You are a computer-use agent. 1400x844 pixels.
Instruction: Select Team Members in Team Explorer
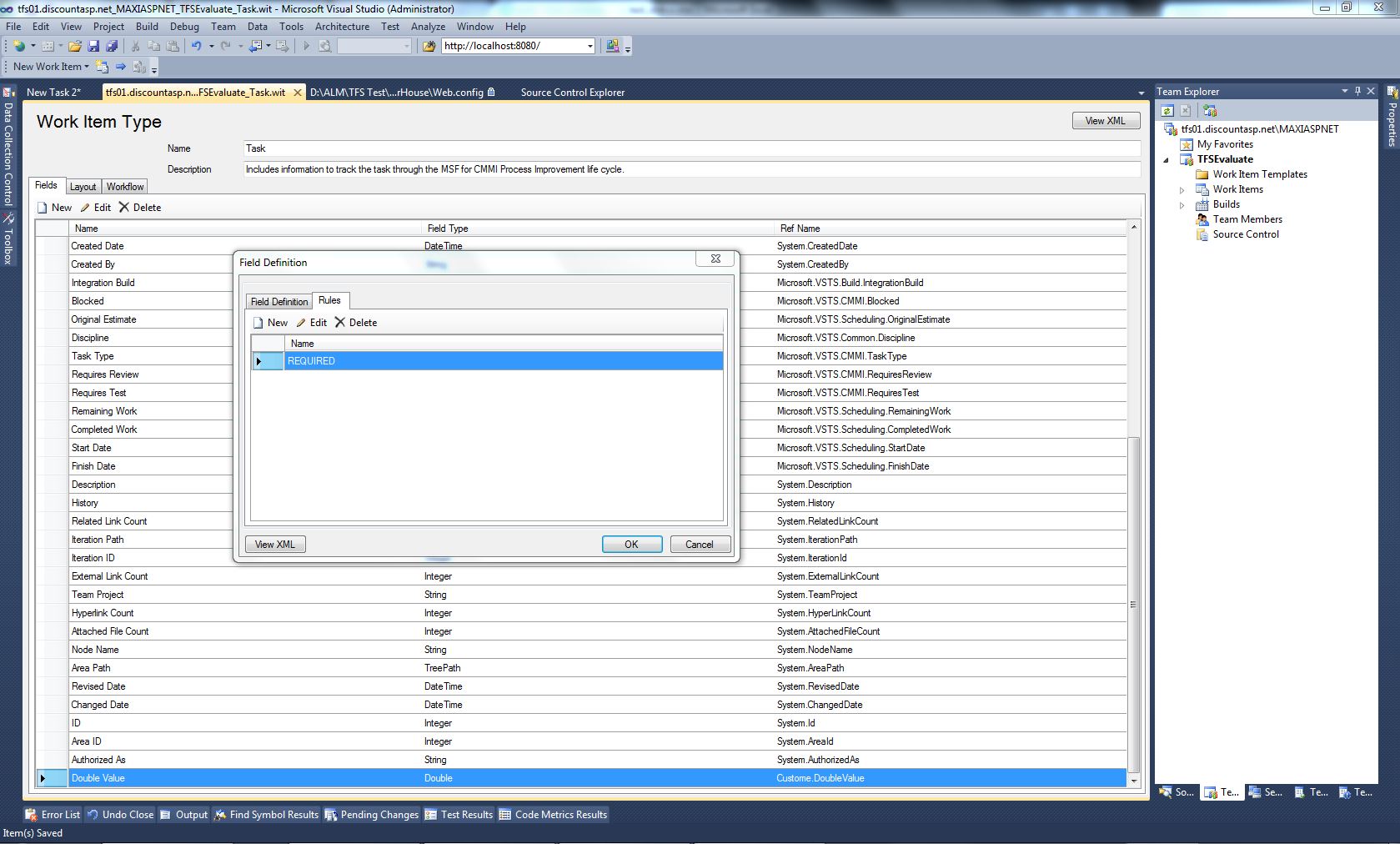tap(1247, 219)
